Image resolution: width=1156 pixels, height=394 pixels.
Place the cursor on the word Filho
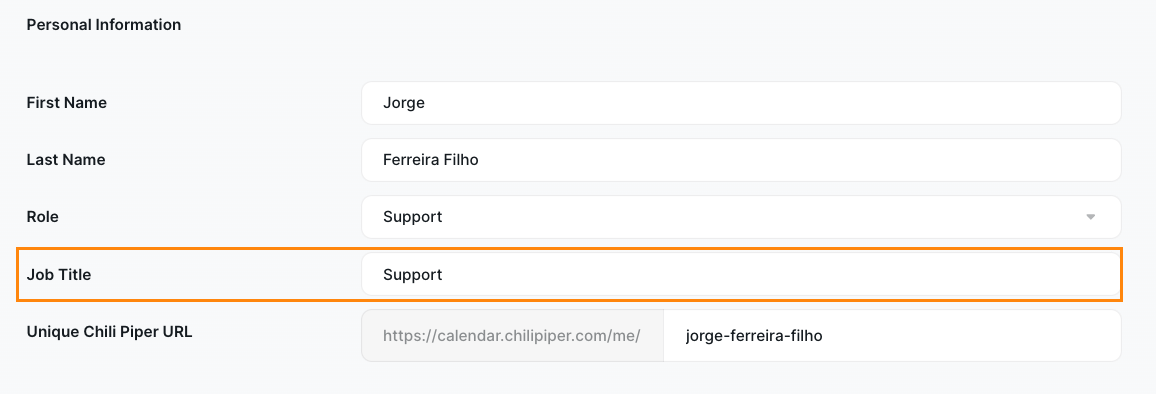click(x=460, y=159)
